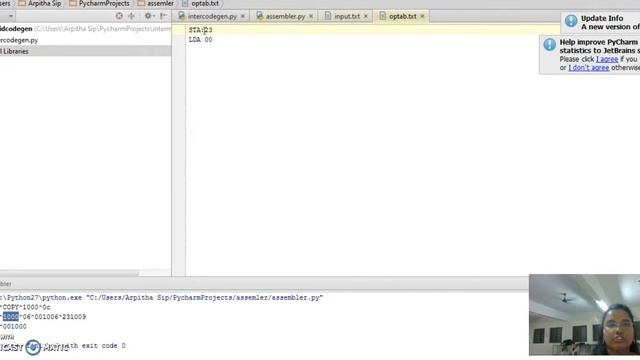The height and width of the screenshot is (360, 640).
Task: Switch to the input.txt tab
Action: click(x=347, y=16)
